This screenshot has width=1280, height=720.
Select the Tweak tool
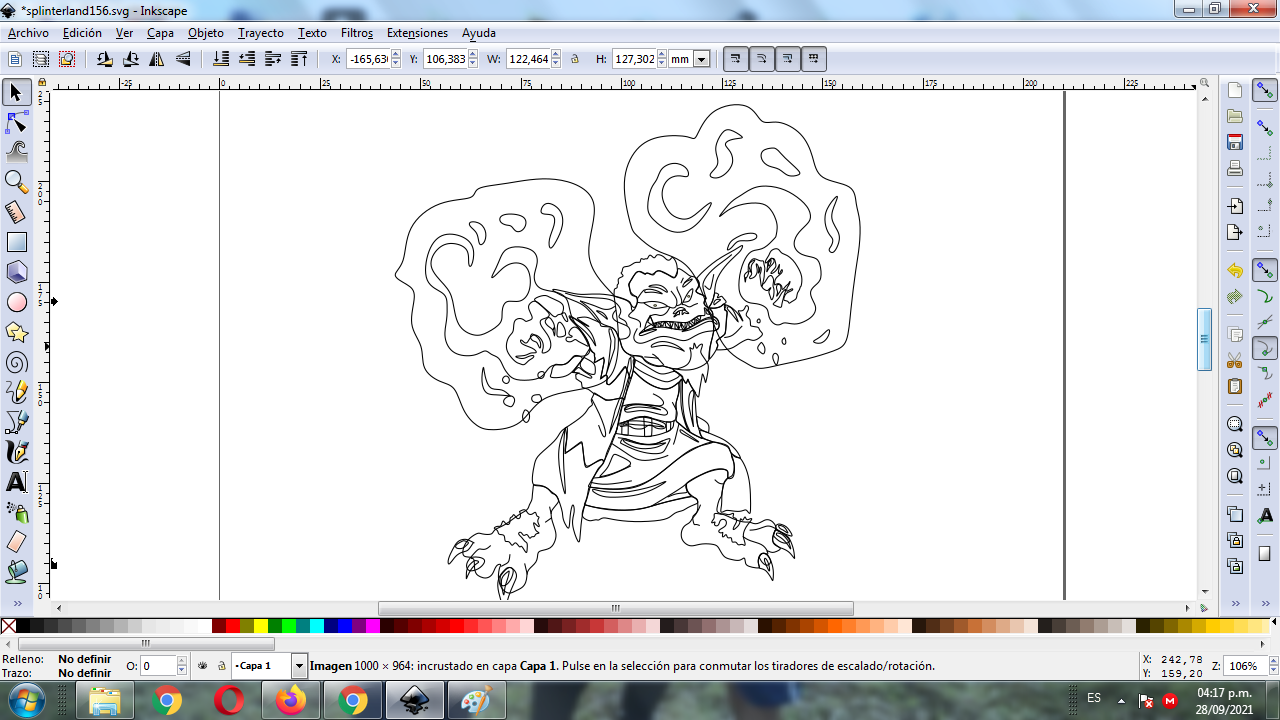[x=16, y=152]
